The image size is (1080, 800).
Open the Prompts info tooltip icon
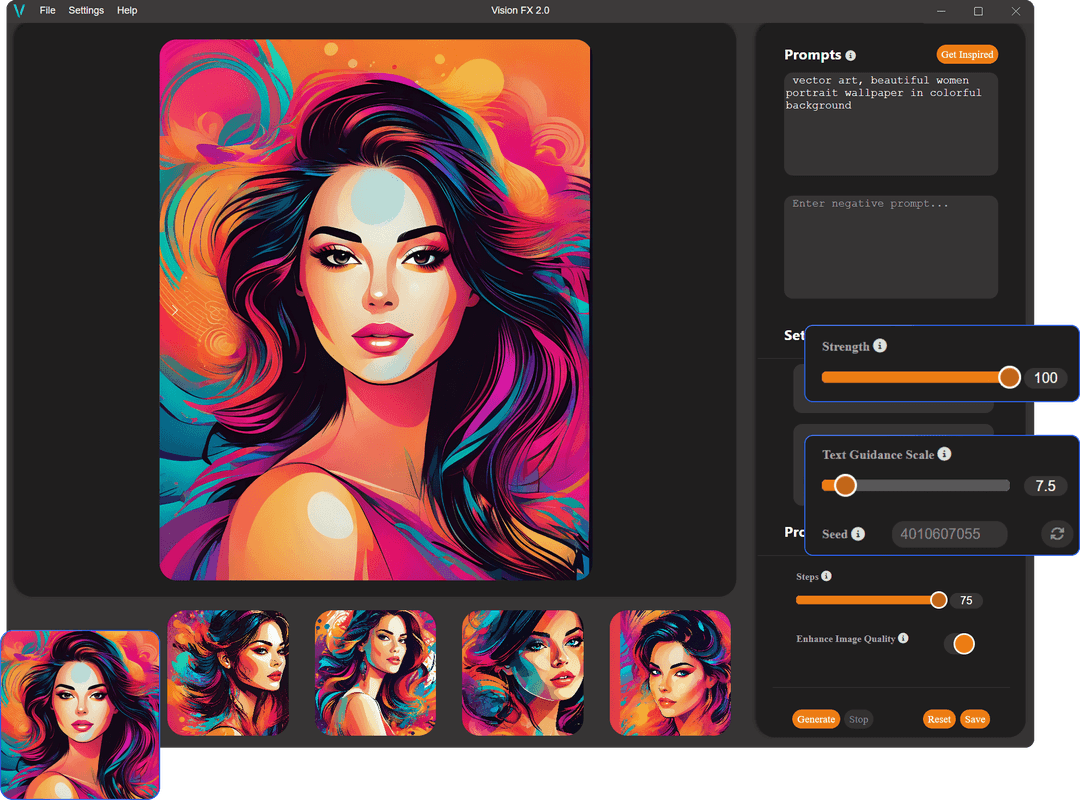coord(850,55)
